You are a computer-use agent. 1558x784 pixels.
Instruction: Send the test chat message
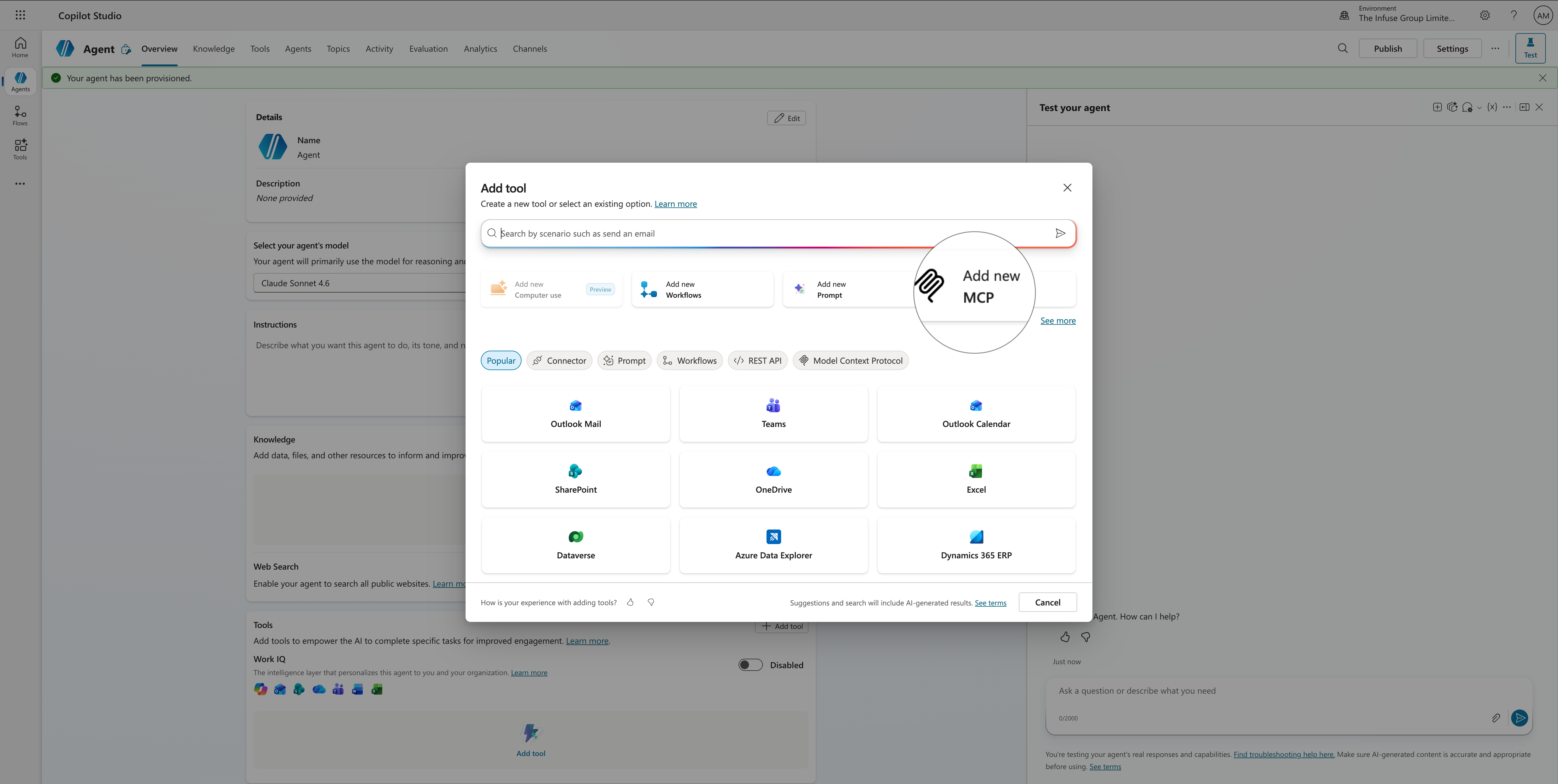pyautogui.click(x=1519, y=718)
